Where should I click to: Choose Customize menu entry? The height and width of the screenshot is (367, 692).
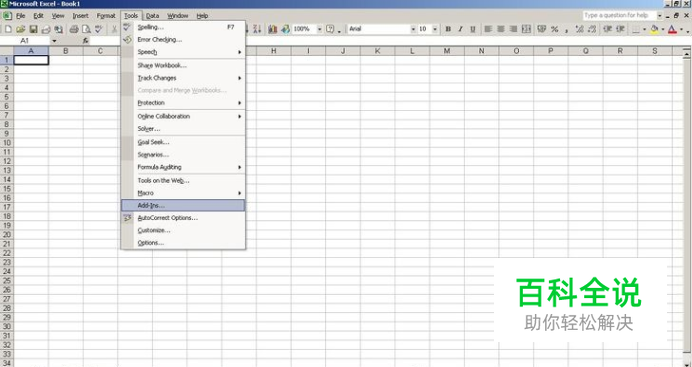click(x=183, y=230)
